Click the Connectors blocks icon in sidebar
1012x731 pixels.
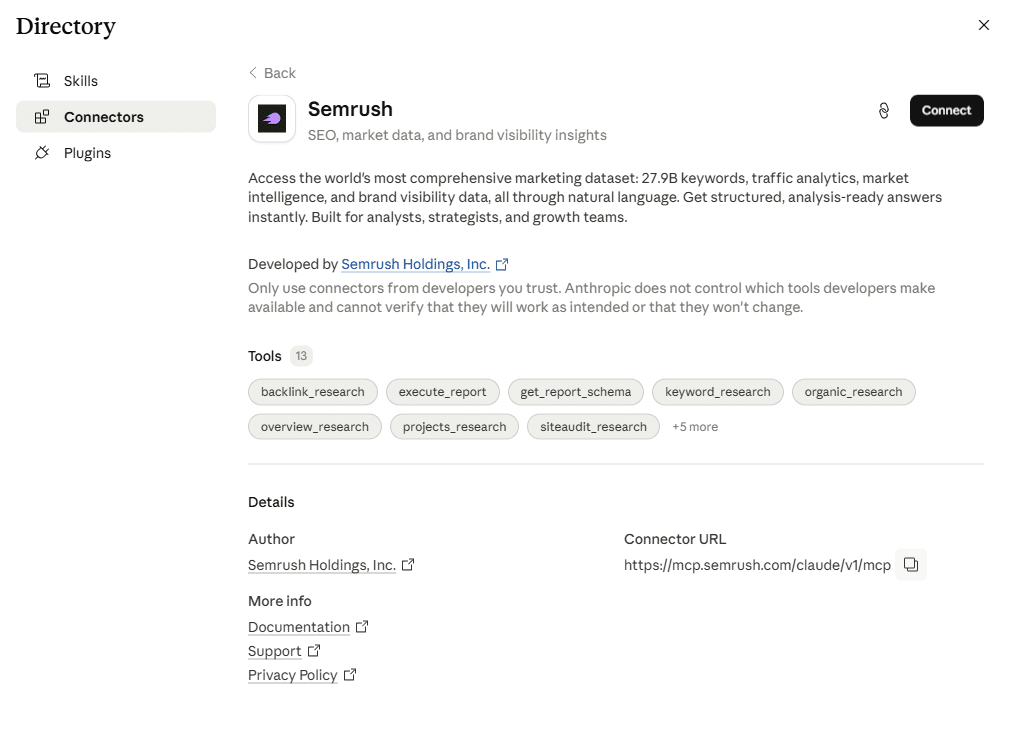42,117
